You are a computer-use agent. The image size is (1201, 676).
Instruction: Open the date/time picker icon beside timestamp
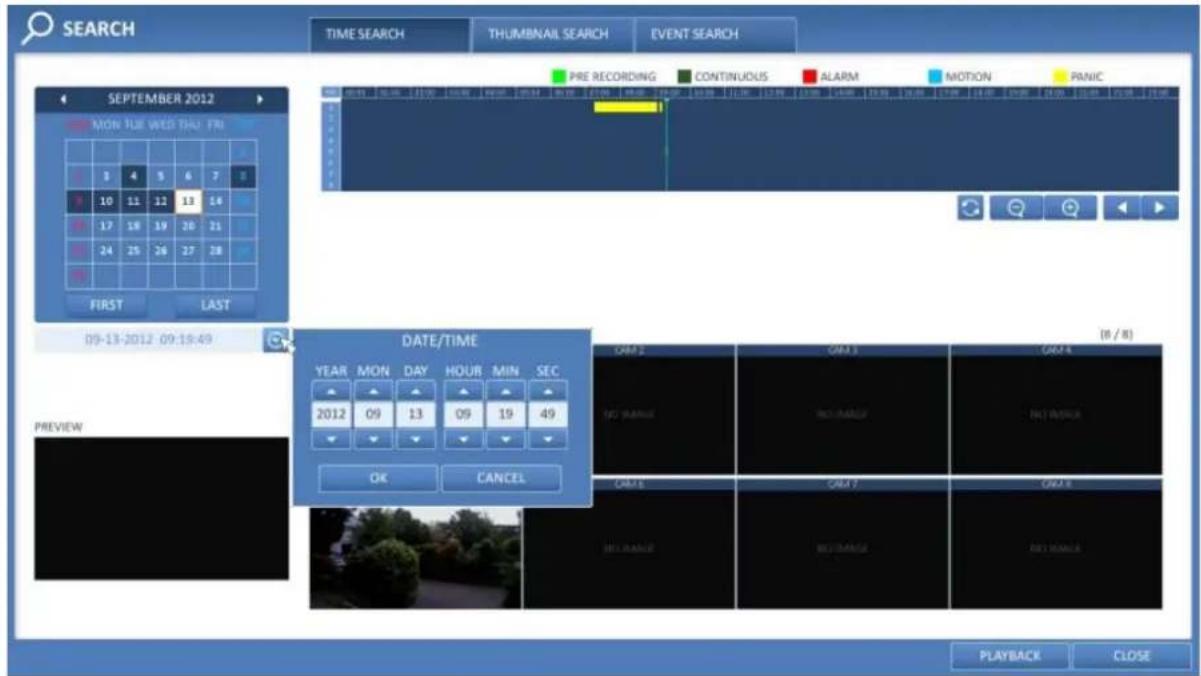tap(275, 341)
